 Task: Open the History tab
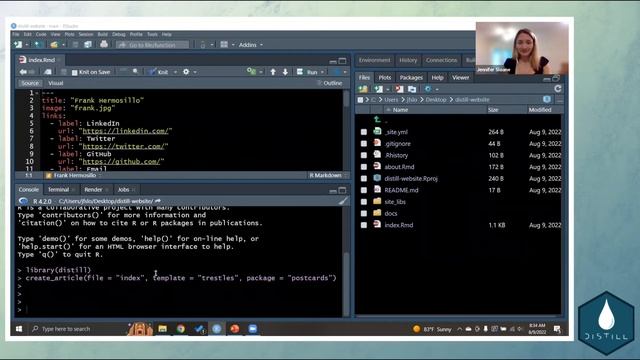(x=408, y=60)
